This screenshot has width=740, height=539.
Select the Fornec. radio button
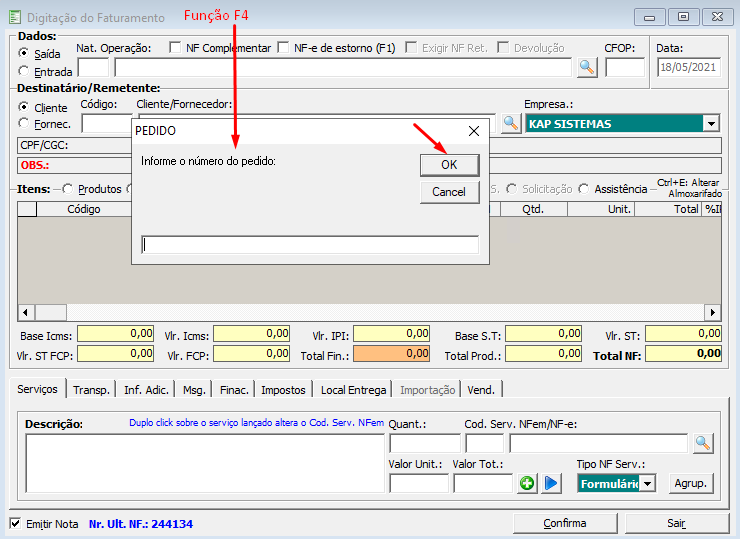point(23,123)
